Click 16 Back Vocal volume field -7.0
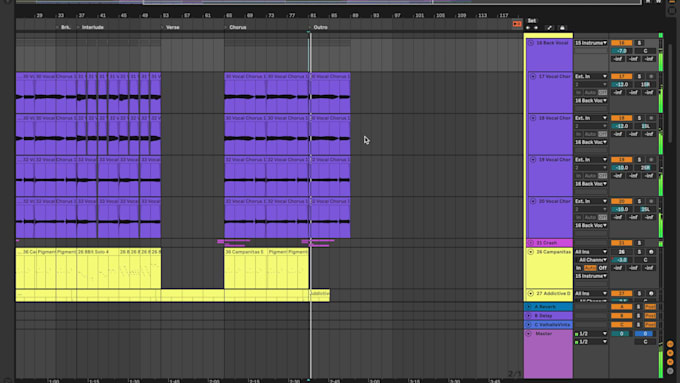This screenshot has height=383, width=680. 621,51
